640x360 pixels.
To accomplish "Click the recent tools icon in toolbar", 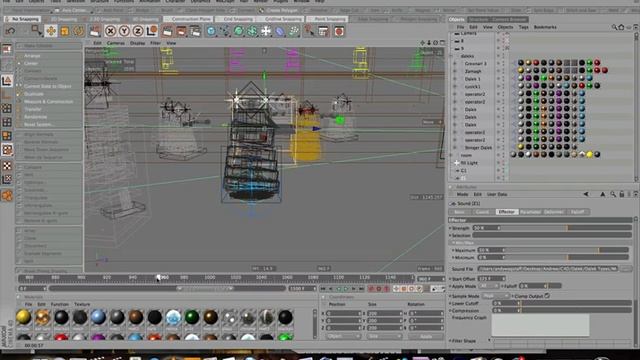I will click(95, 31).
